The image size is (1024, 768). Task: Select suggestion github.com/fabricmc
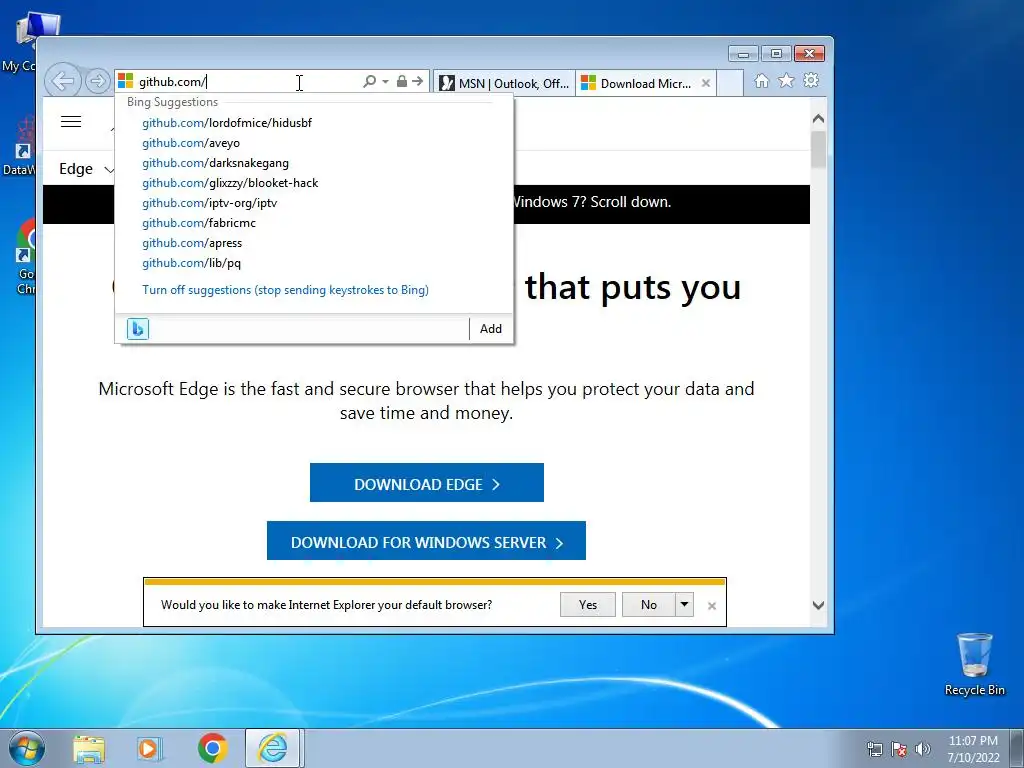coord(199,223)
